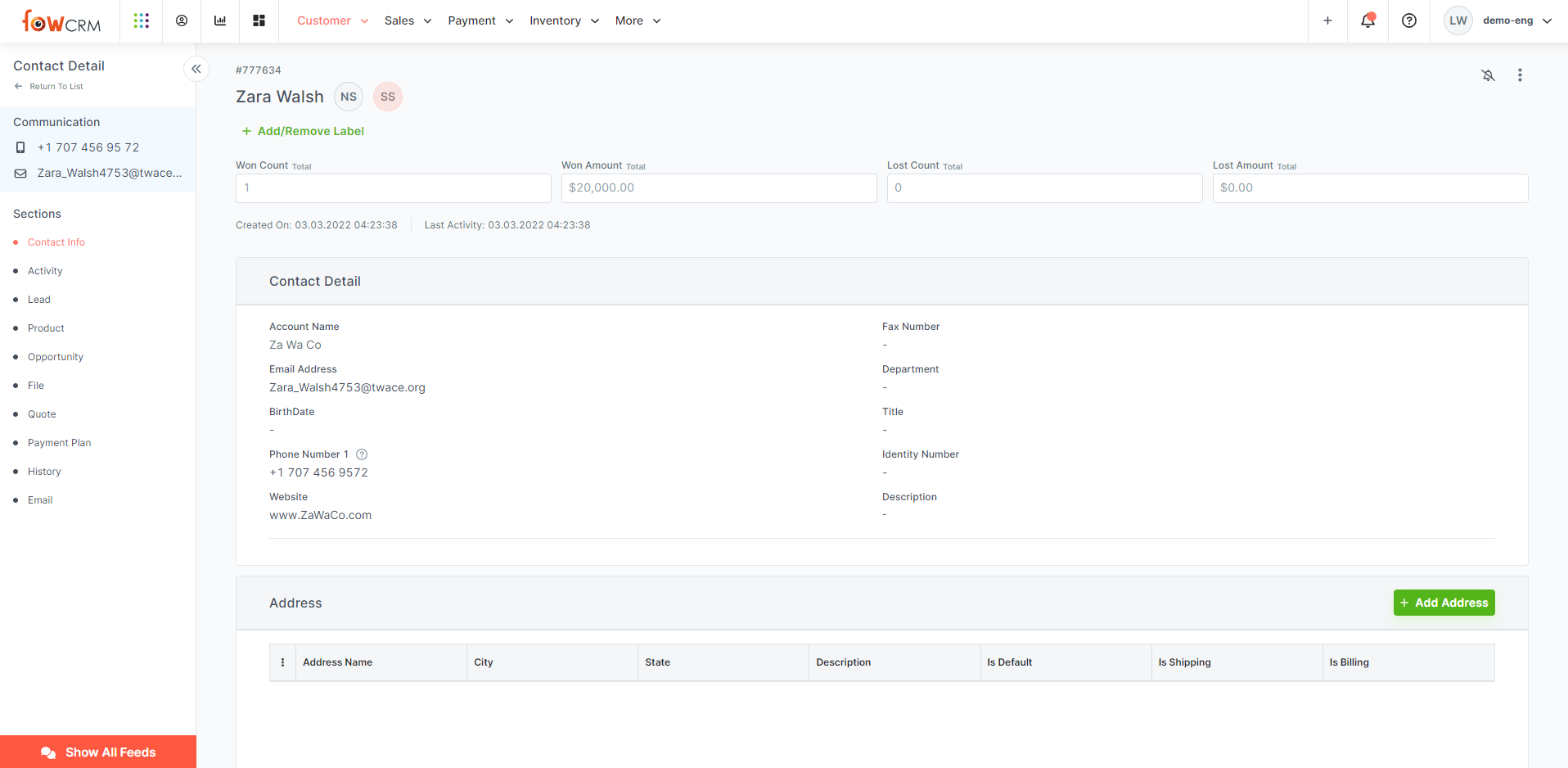Viewport: 1568px width, 768px height.
Task: Expand the Inventory menu
Action: 564,20
